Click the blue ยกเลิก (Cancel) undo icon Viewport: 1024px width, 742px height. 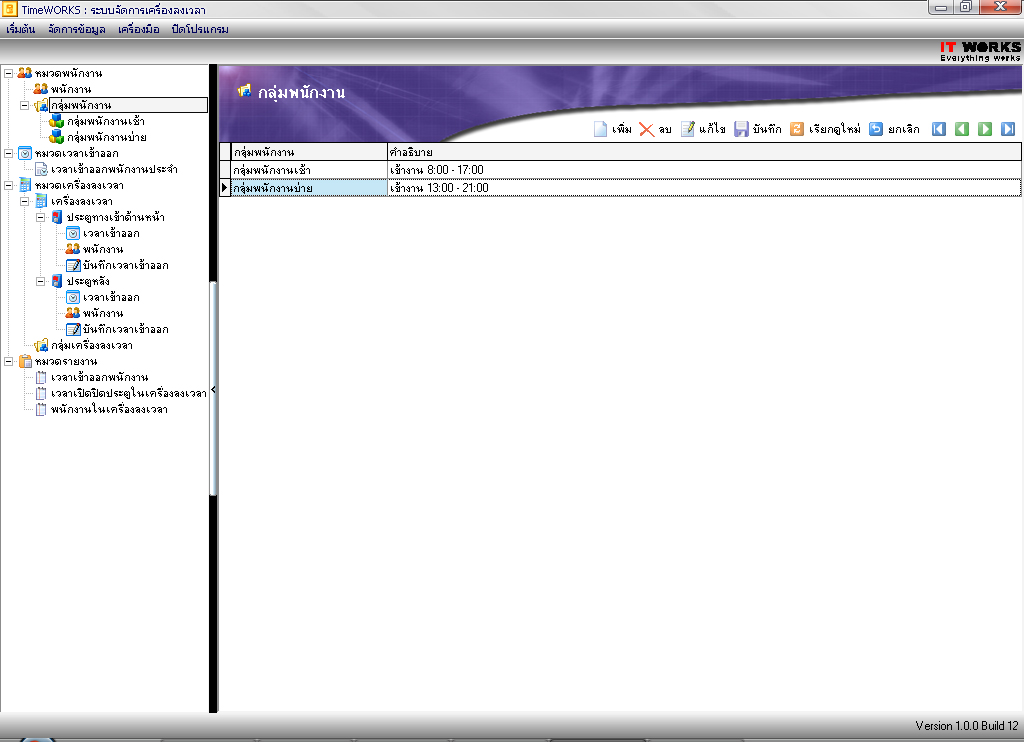876,129
